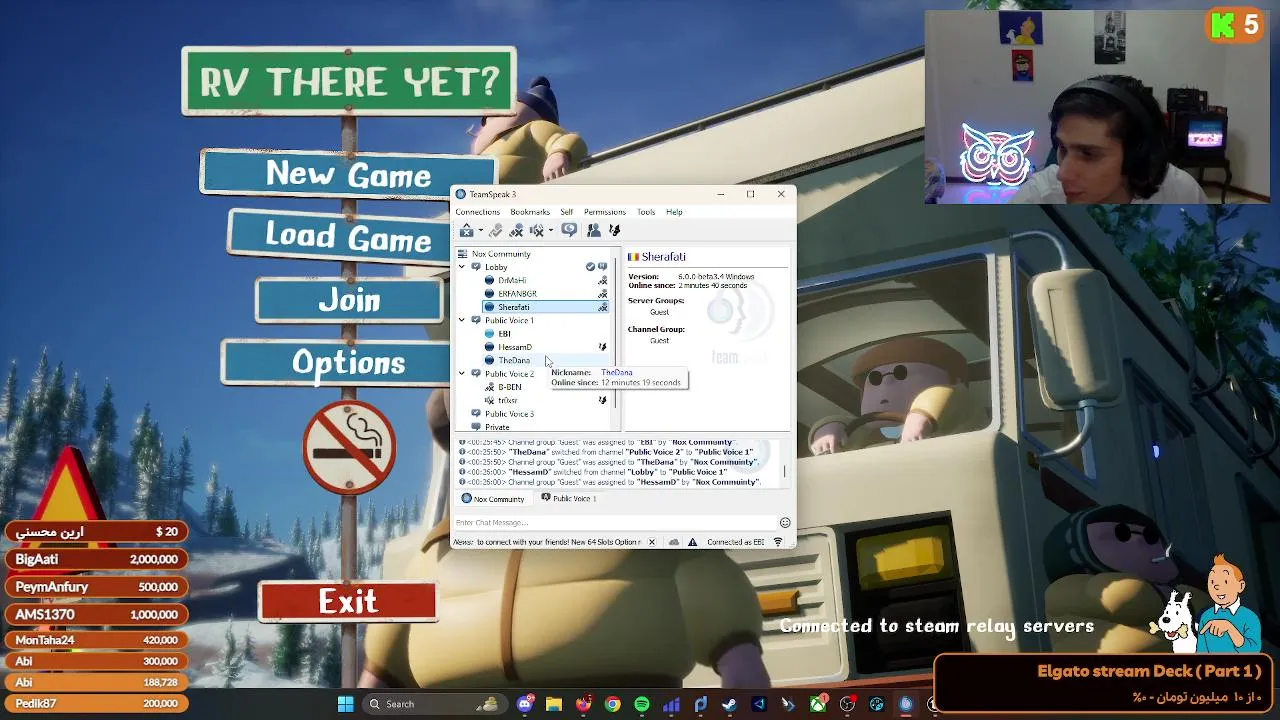1280x720 pixels.
Task: Click the whisper list toolbar icon
Action: [615, 231]
